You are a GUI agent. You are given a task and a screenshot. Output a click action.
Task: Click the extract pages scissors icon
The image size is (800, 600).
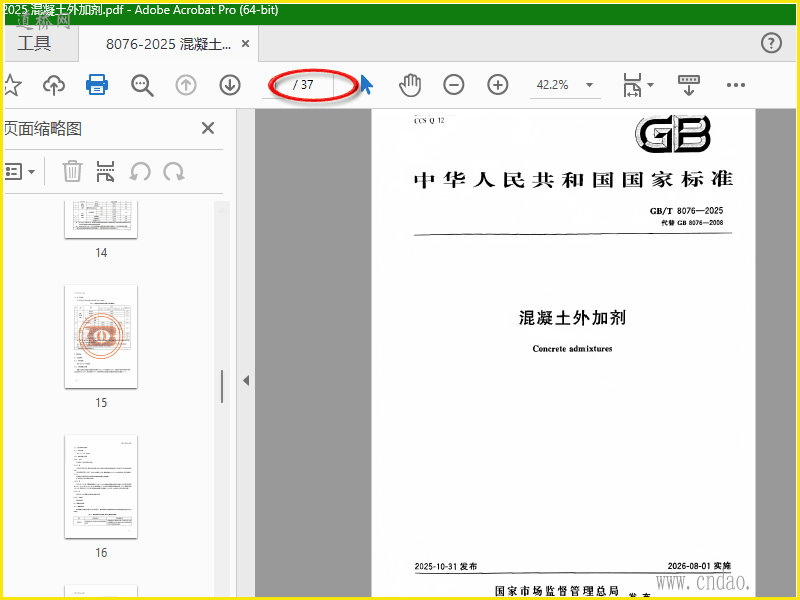tap(105, 171)
